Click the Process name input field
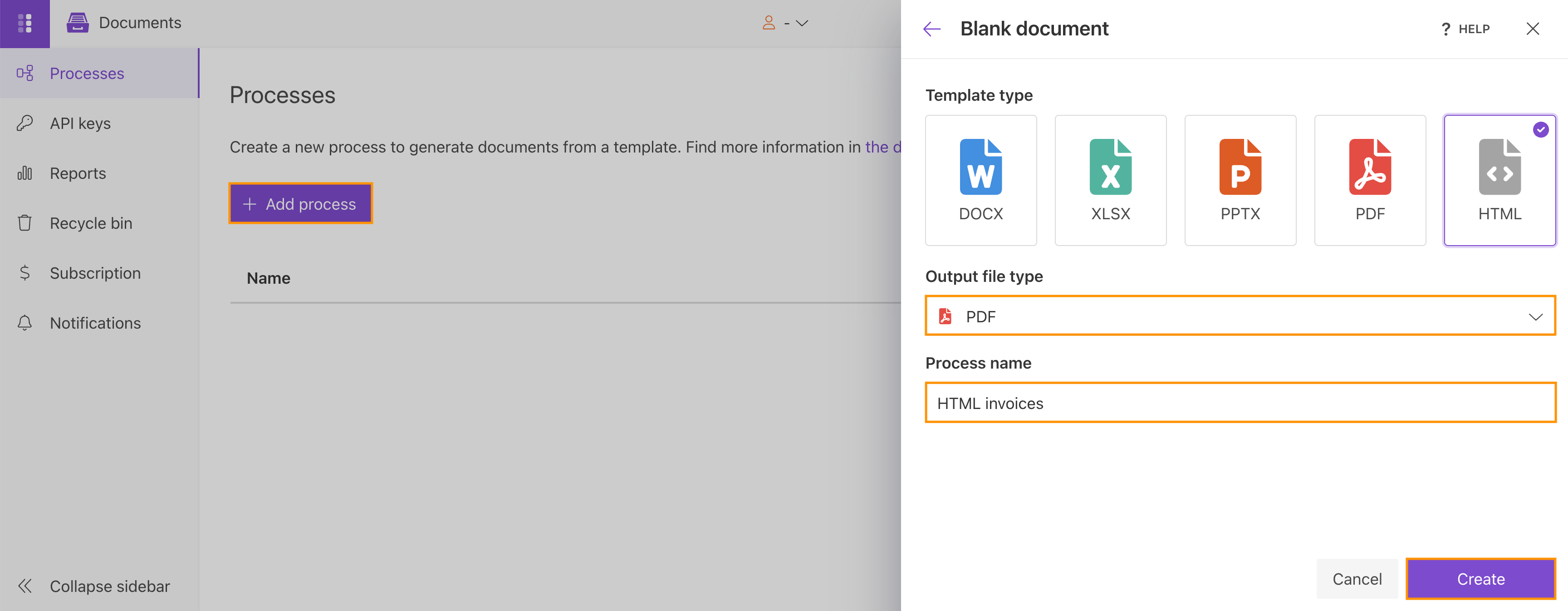Screen dimensions: 1568x611 click(1240, 402)
